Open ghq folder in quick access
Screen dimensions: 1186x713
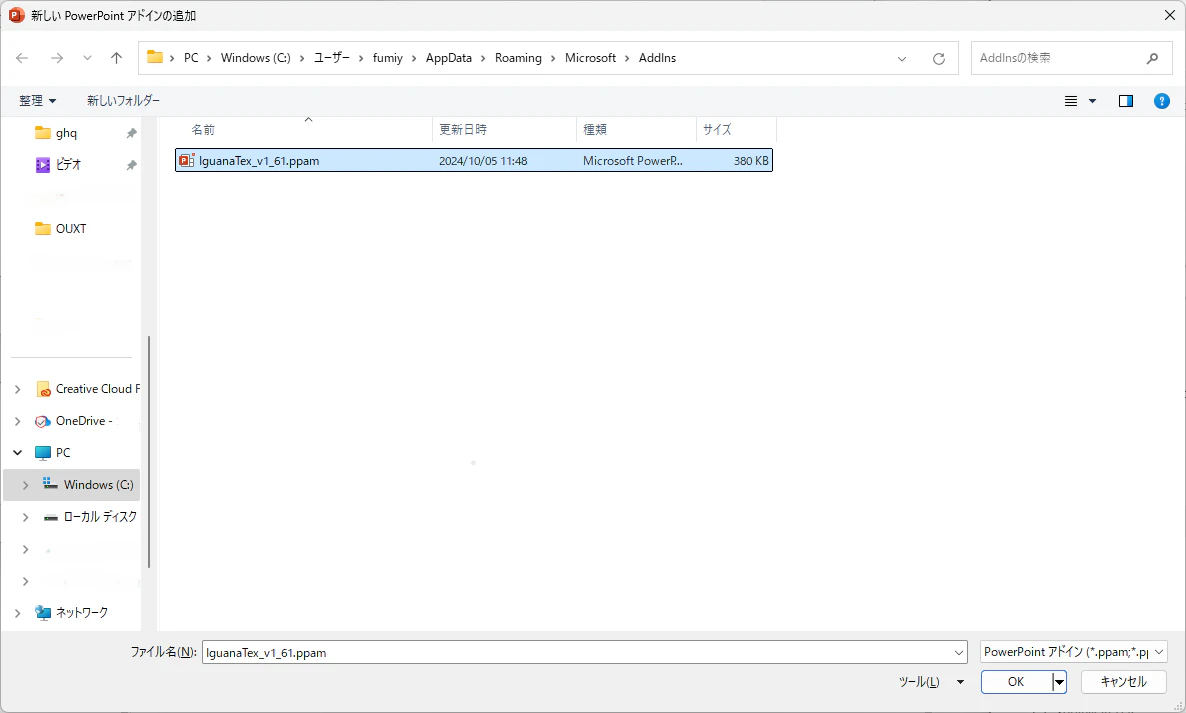pyautogui.click(x=67, y=133)
